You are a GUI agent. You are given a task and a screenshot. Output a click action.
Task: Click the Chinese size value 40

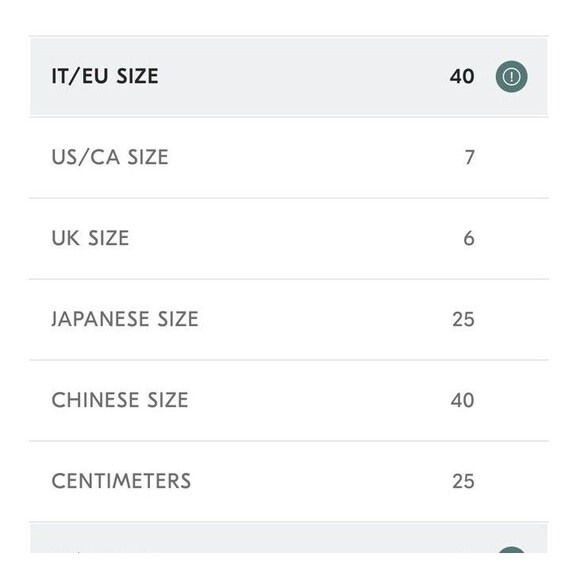pos(462,400)
